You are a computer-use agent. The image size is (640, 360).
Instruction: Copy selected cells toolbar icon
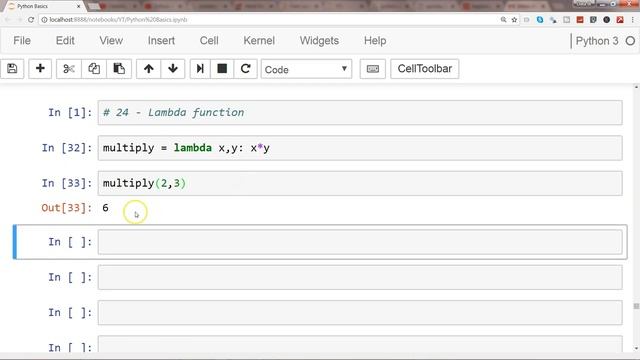pos(94,69)
